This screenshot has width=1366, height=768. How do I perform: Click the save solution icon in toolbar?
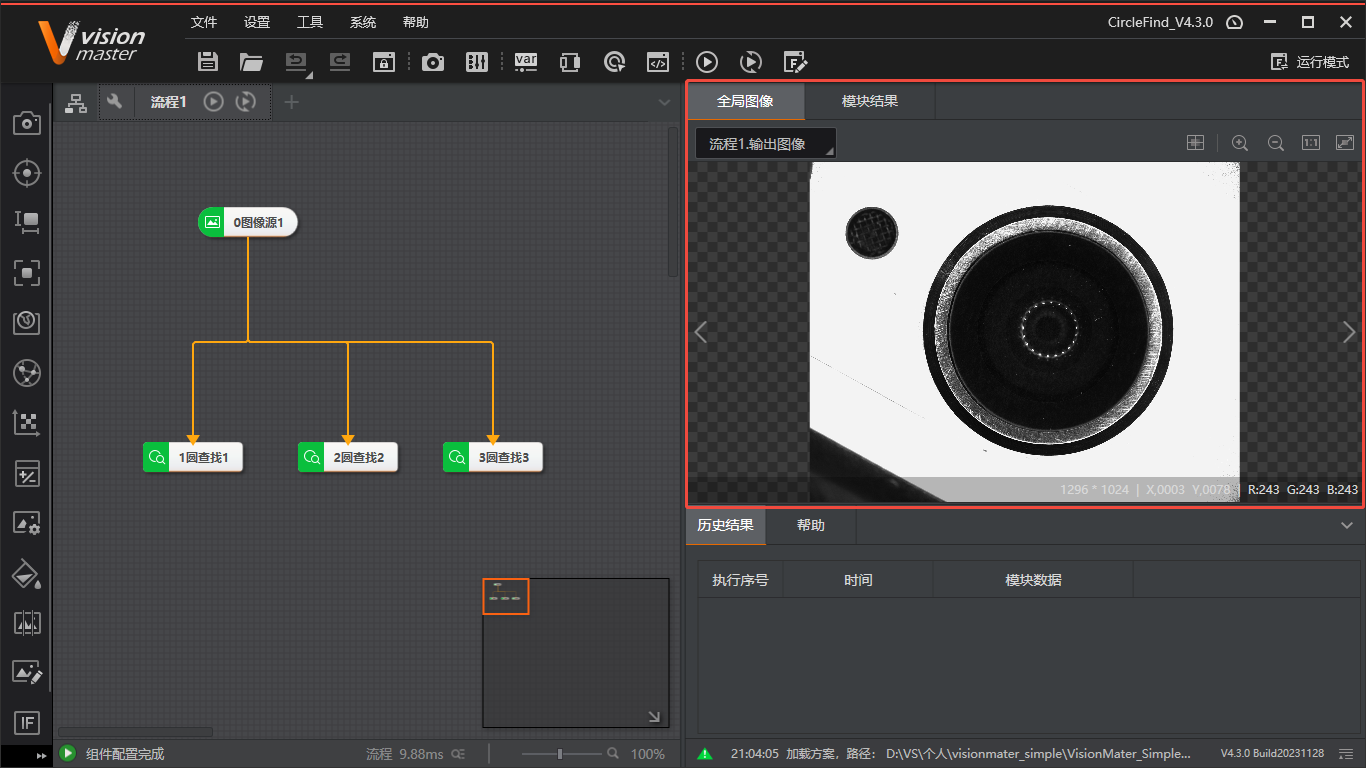[x=208, y=62]
